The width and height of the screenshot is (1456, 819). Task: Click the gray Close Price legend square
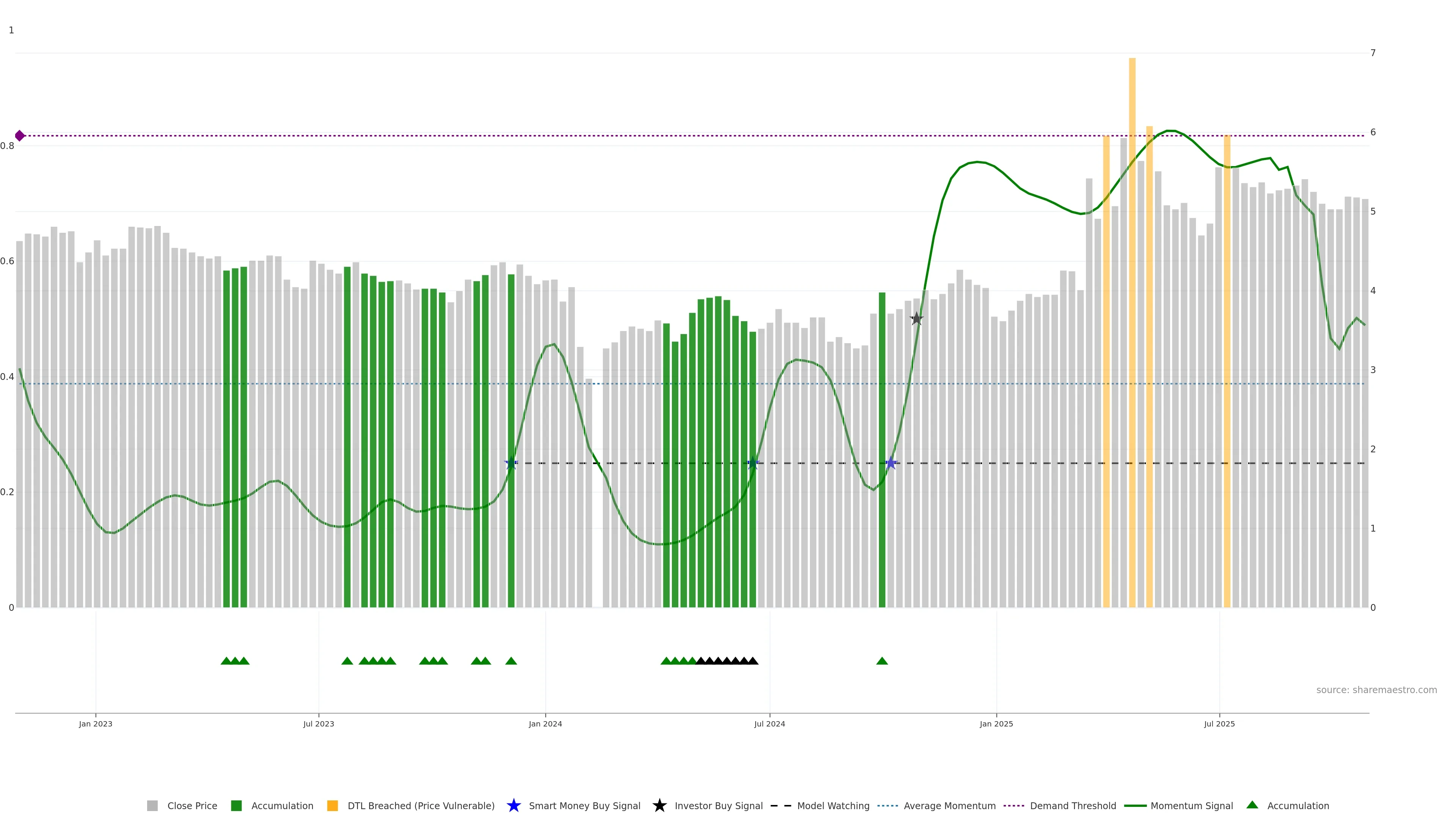[152, 805]
